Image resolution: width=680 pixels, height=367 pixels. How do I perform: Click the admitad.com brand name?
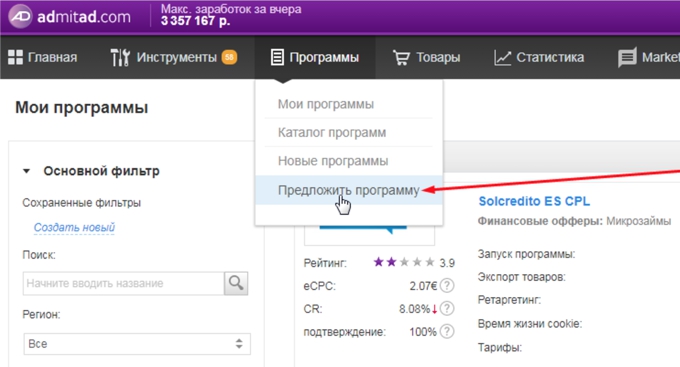tap(84, 17)
